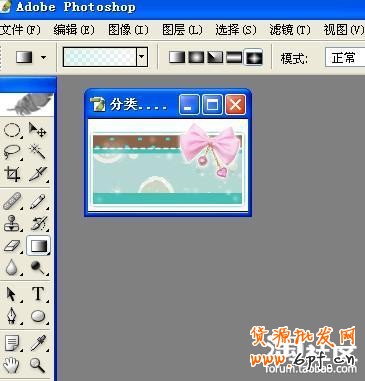Choose the Linear gradient style
This screenshot has height=381, width=365.
point(177,57)
